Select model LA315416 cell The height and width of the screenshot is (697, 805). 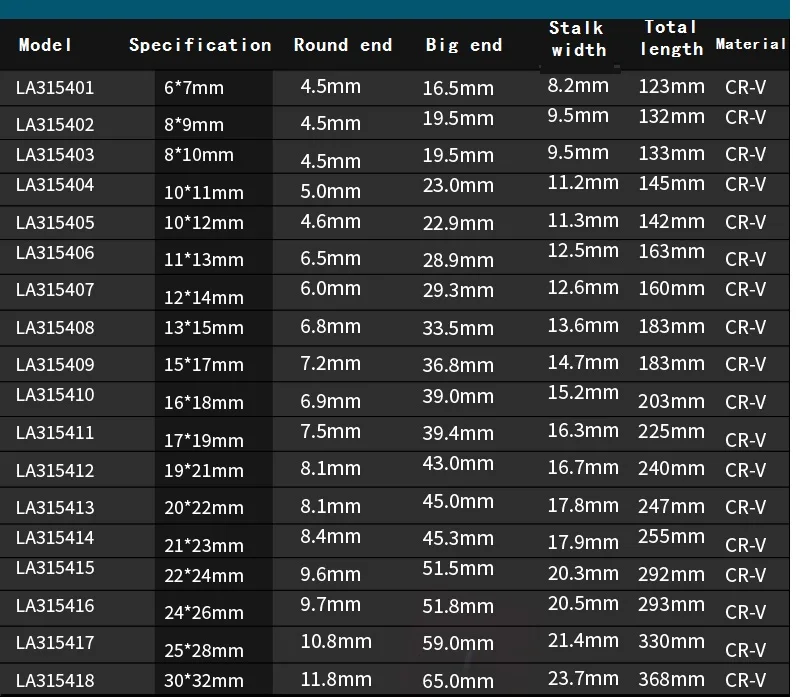tap(55, 606)
